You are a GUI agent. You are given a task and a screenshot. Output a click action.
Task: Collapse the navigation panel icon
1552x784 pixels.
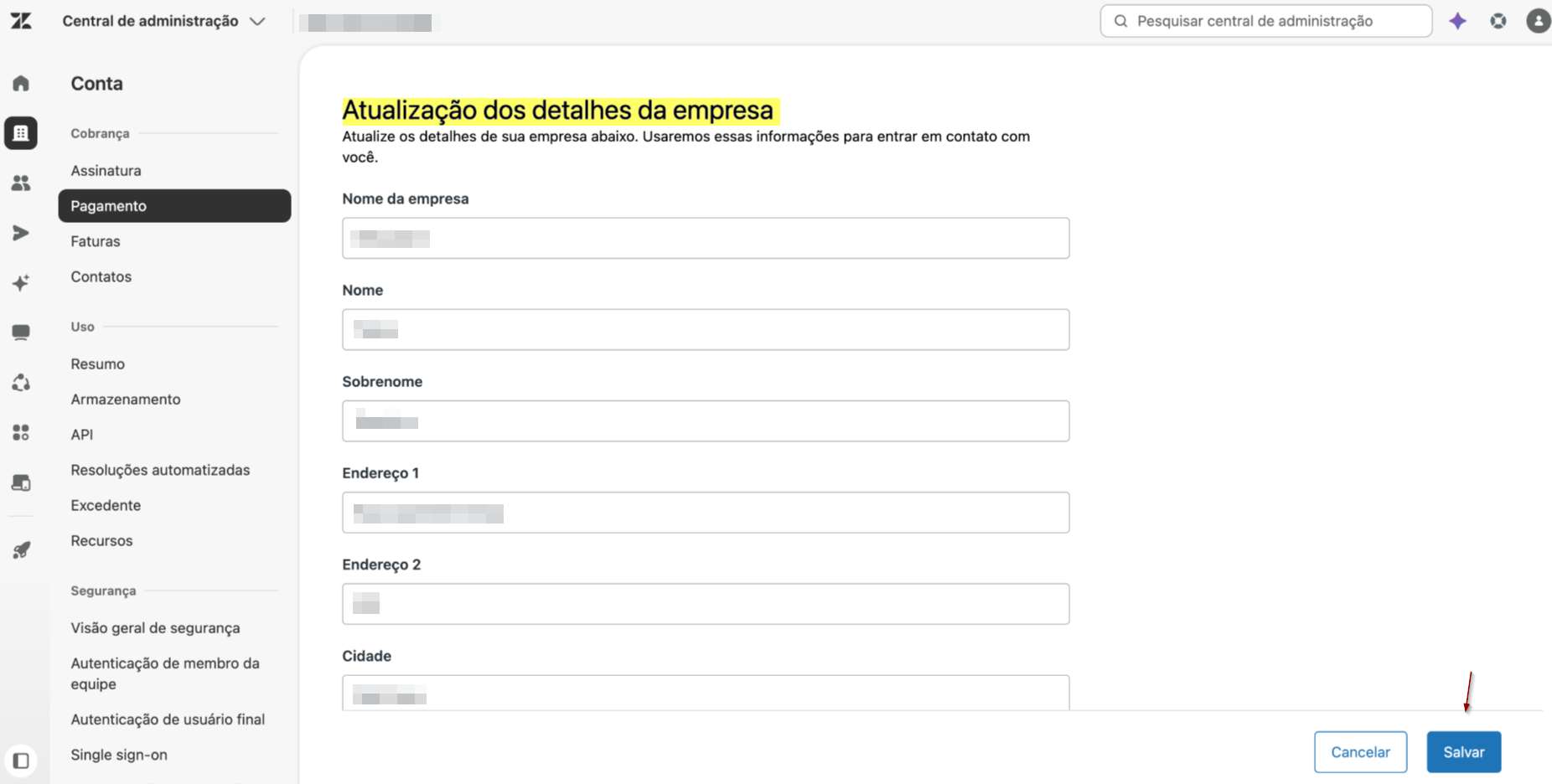(21, 761)
